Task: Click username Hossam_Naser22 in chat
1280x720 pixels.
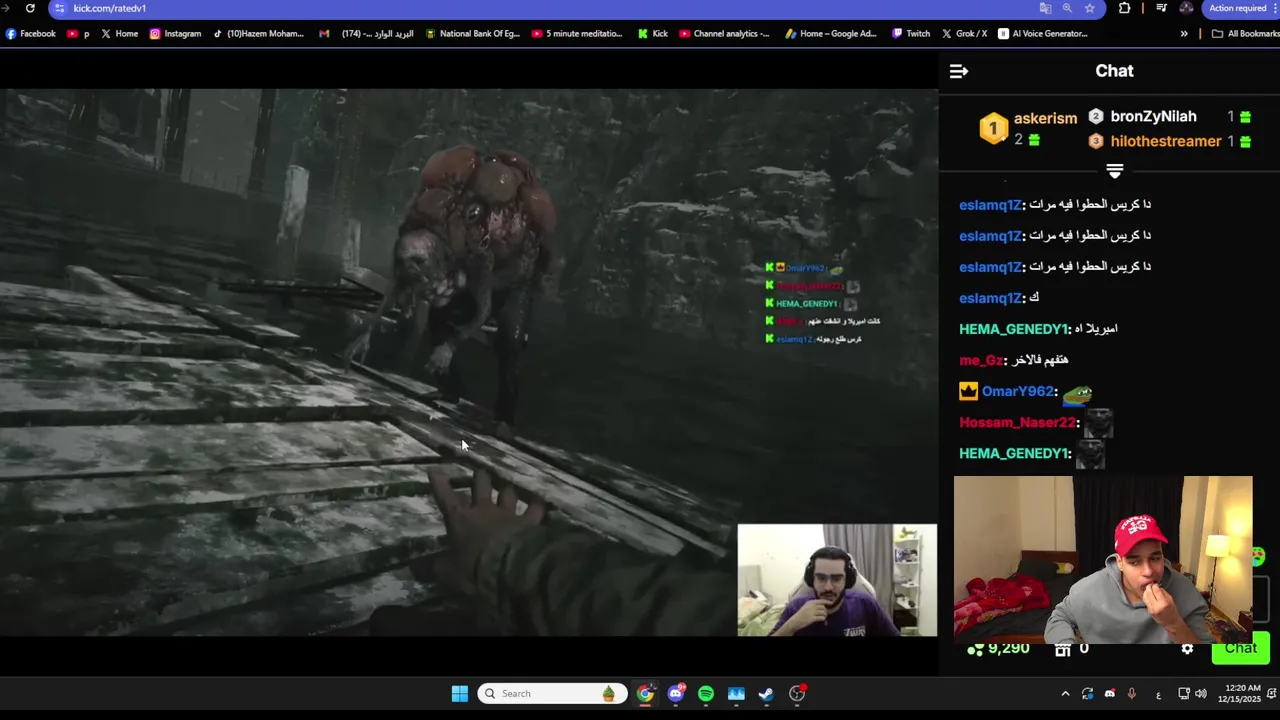Action: coord(1017,422)
